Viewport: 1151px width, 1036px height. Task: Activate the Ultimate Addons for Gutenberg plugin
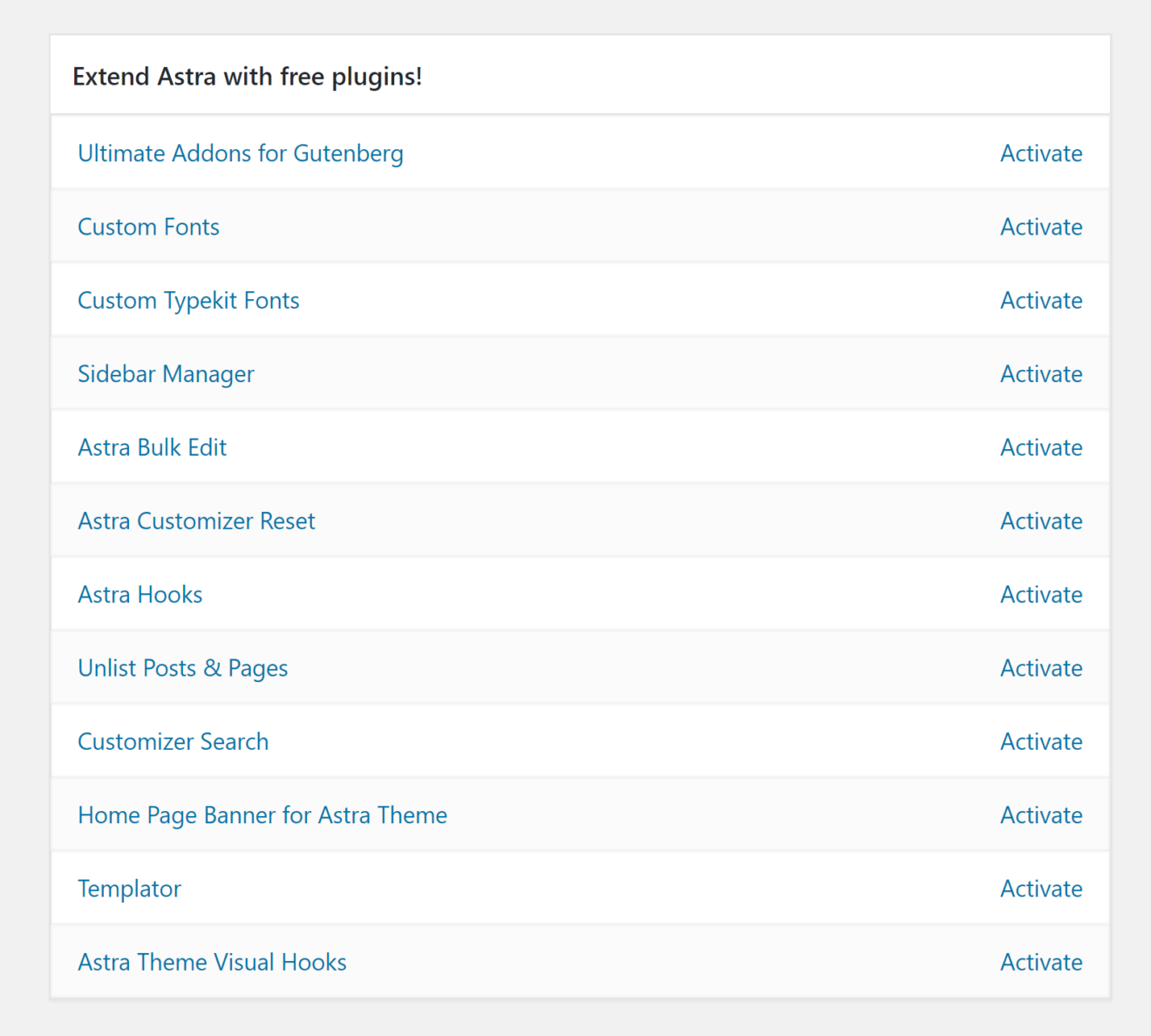(1041, 153)
